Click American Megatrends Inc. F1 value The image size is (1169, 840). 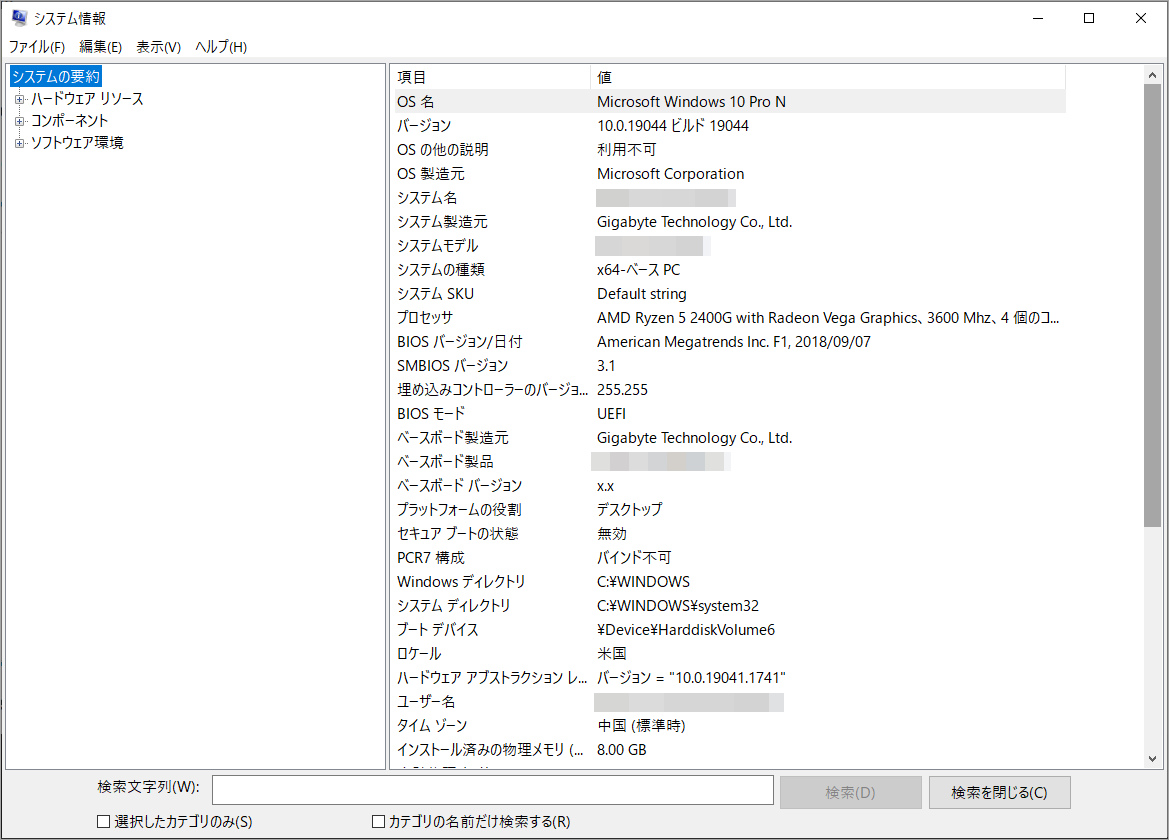click(734, 341)
